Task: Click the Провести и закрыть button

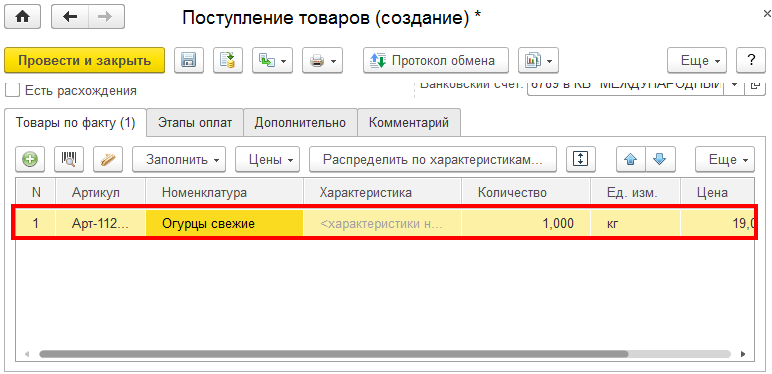Action: tap(84, 61)
